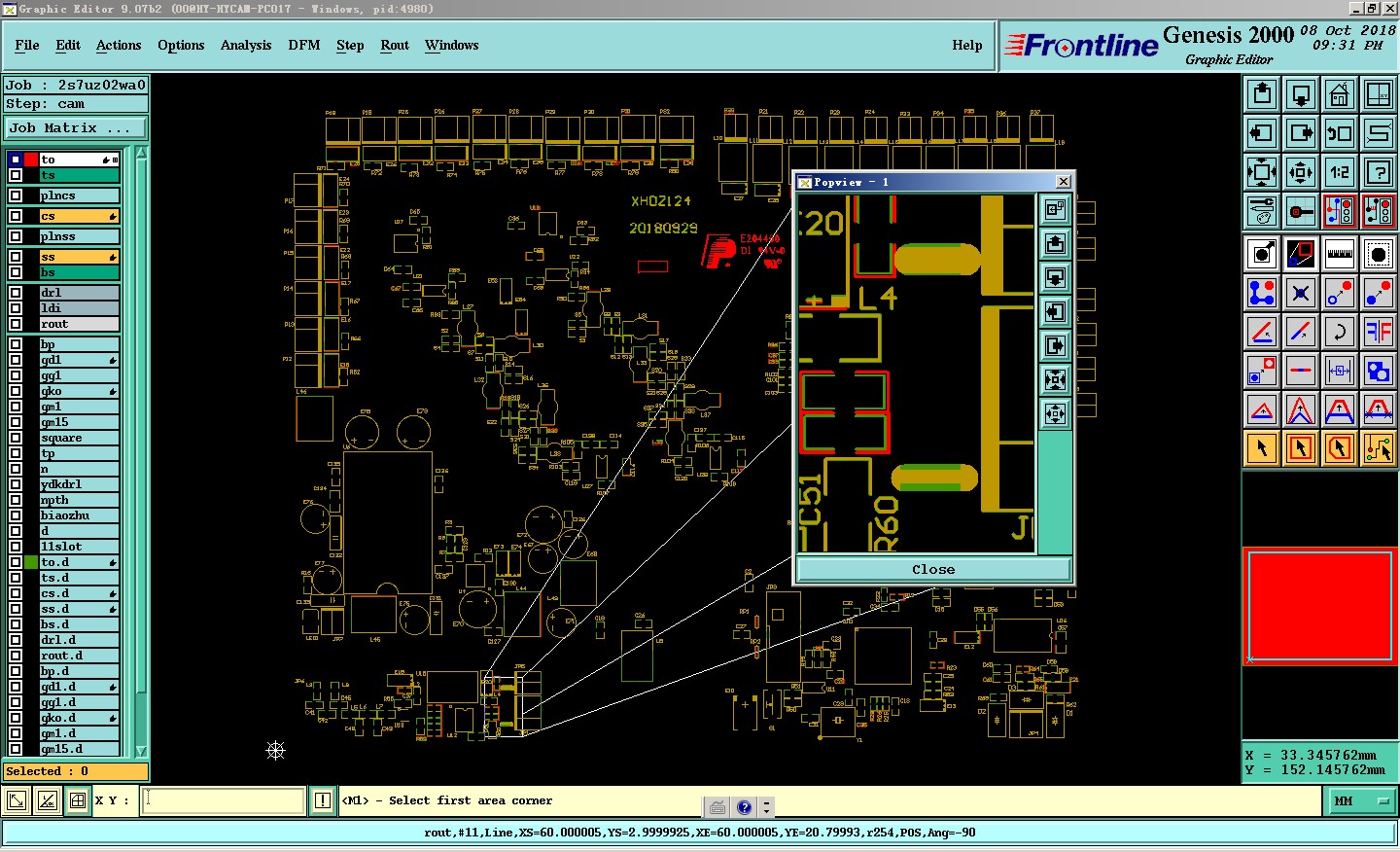The width and height of the screenshot is (1400, 852).
Task: Open the DFM menu
Action: [304, 45]
